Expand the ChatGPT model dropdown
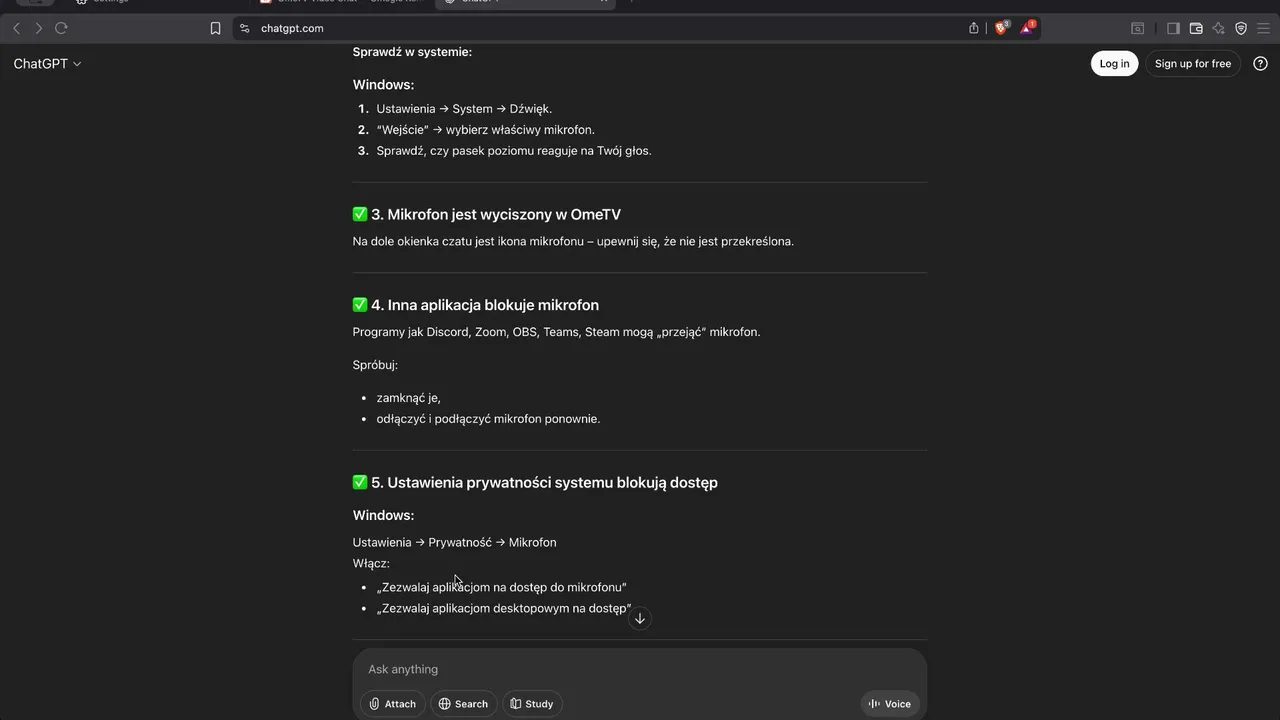Viewport: 1280px width, 720px height. tap(47, 64)
